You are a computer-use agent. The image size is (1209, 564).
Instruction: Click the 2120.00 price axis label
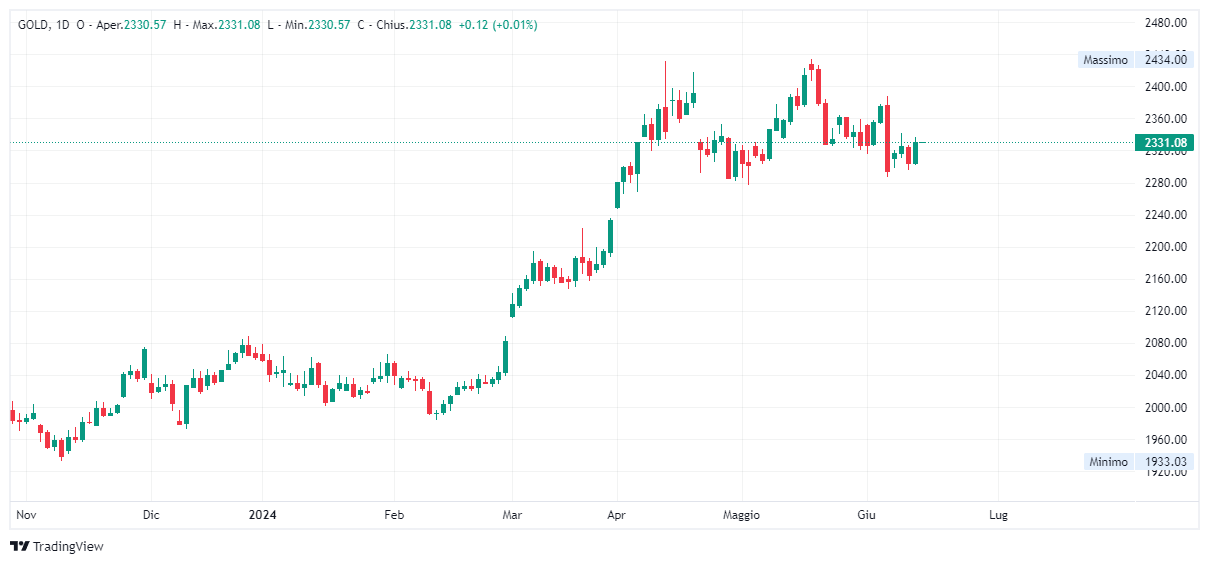pyautogui.click(x=1166, y=311)
